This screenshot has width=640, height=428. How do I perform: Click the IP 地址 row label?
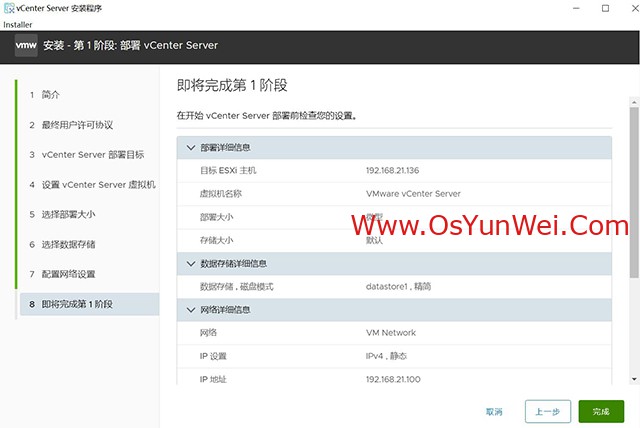coord(213,379)
